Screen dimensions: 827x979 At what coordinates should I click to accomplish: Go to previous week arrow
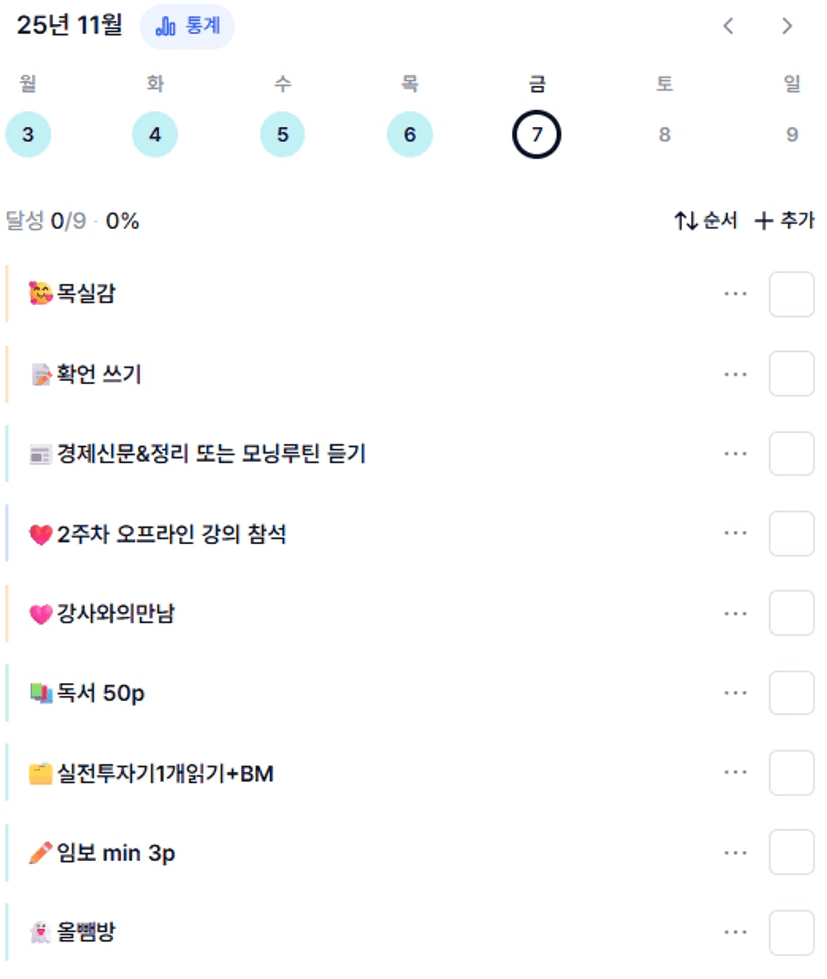pyautogui.click(x=728, y=26)
